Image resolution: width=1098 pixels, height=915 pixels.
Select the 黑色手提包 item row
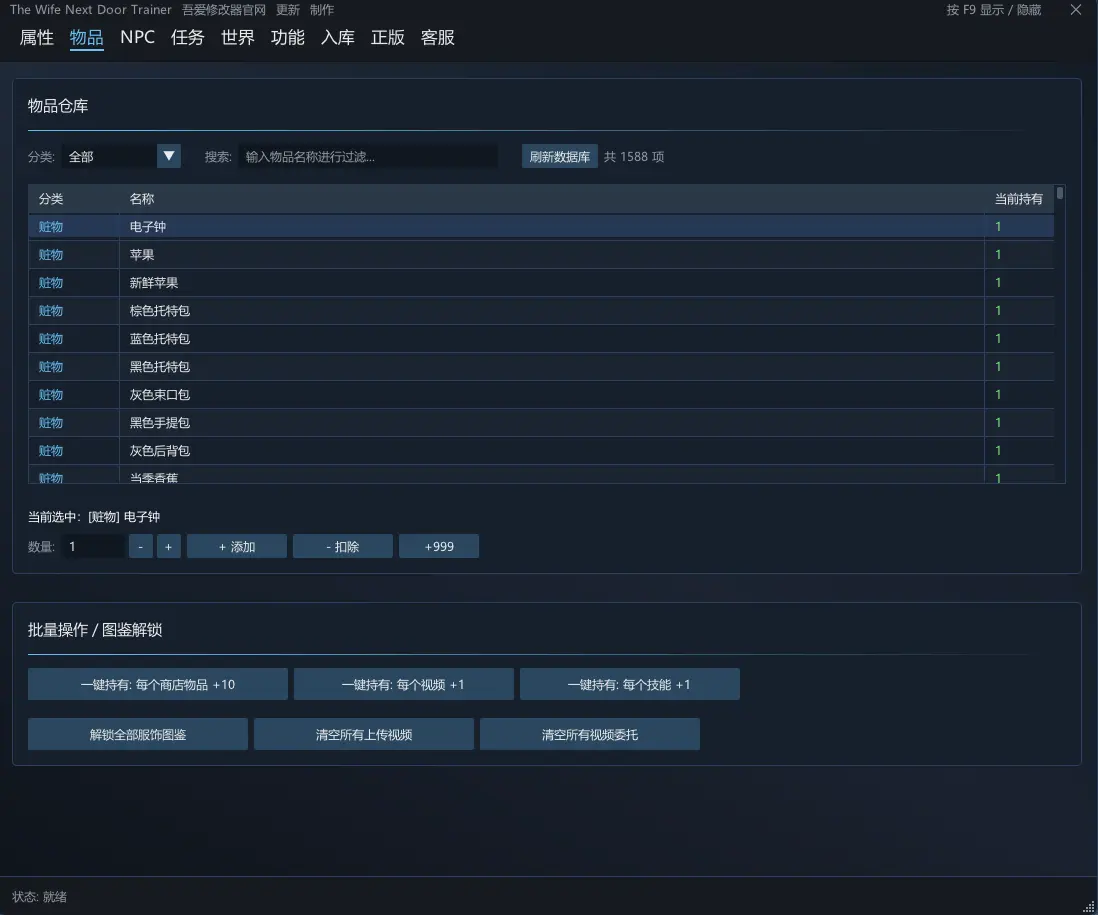coord(541,423)
